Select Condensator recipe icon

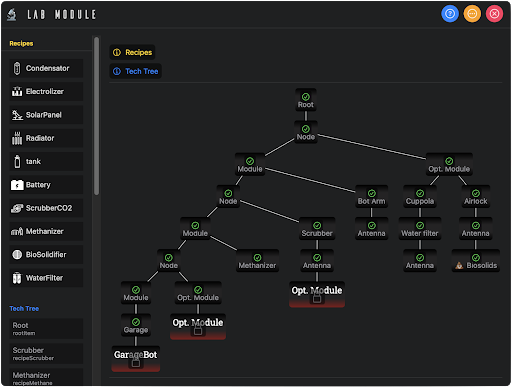[x=17, y=68]
